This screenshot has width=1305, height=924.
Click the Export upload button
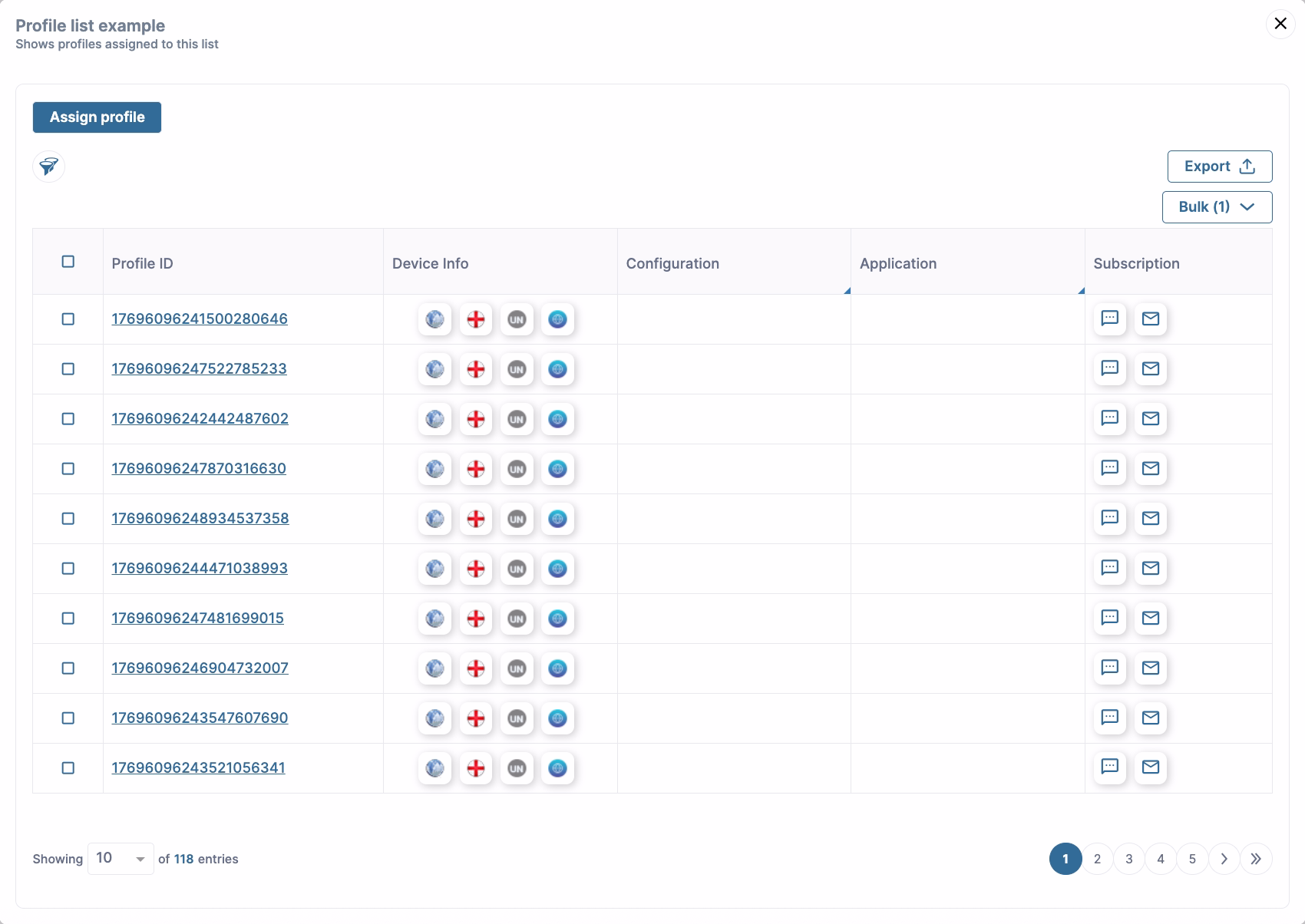point(1219,166)
